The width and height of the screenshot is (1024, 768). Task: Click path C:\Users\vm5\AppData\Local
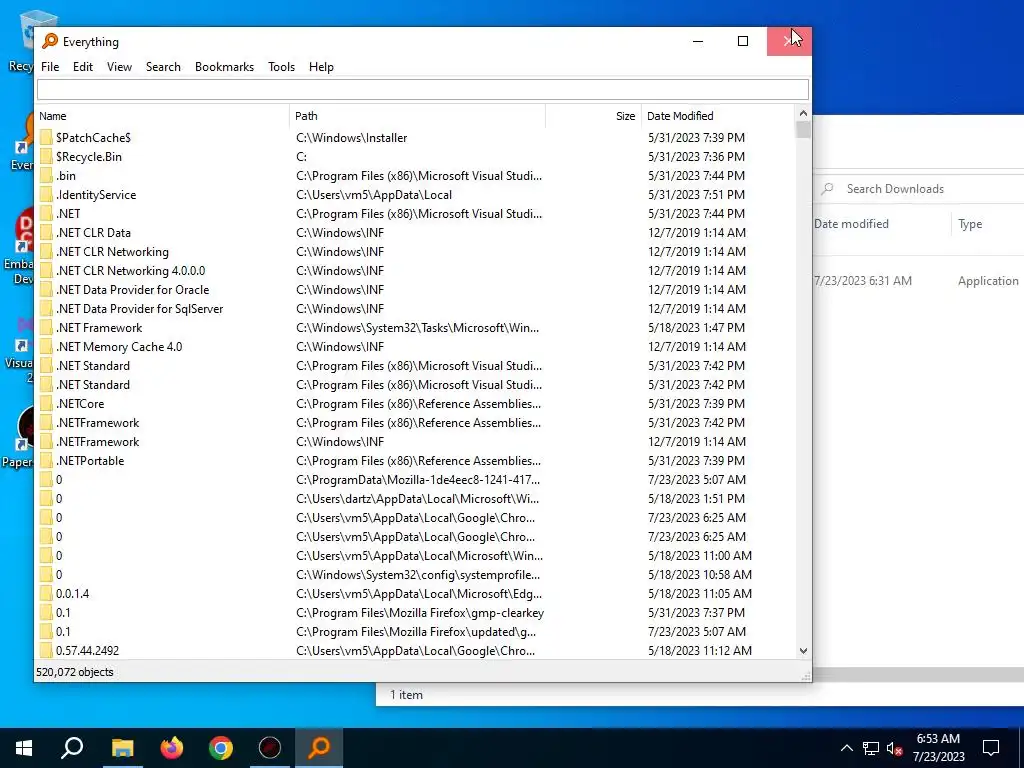(374, 195)
